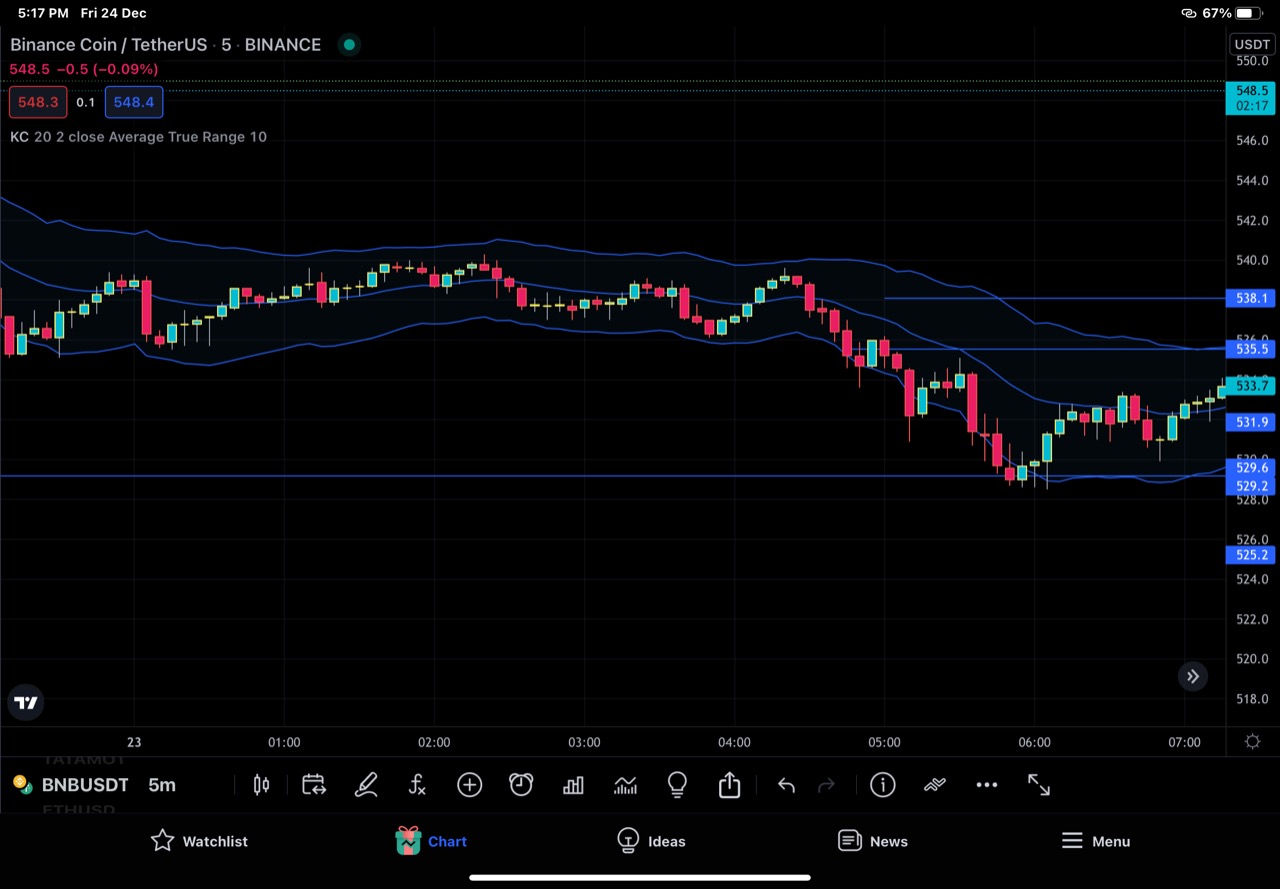Tap the TradingView logo on the chart

[x=27, y=703]
